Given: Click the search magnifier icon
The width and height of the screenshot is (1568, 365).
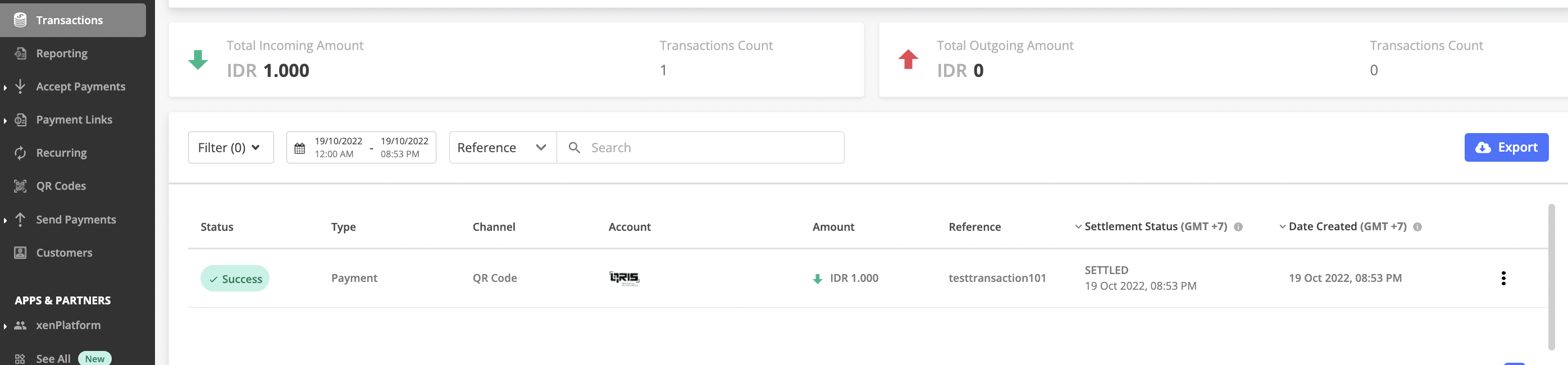Looking at the screenshot, I should pyautogui.click(x=574, y=148).
